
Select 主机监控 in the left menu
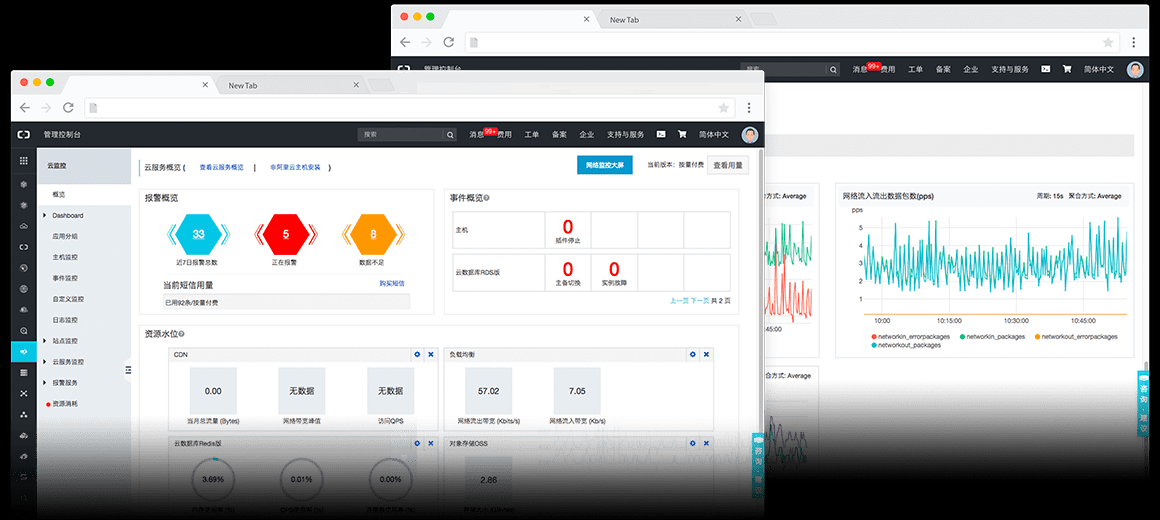coord(66,257)
